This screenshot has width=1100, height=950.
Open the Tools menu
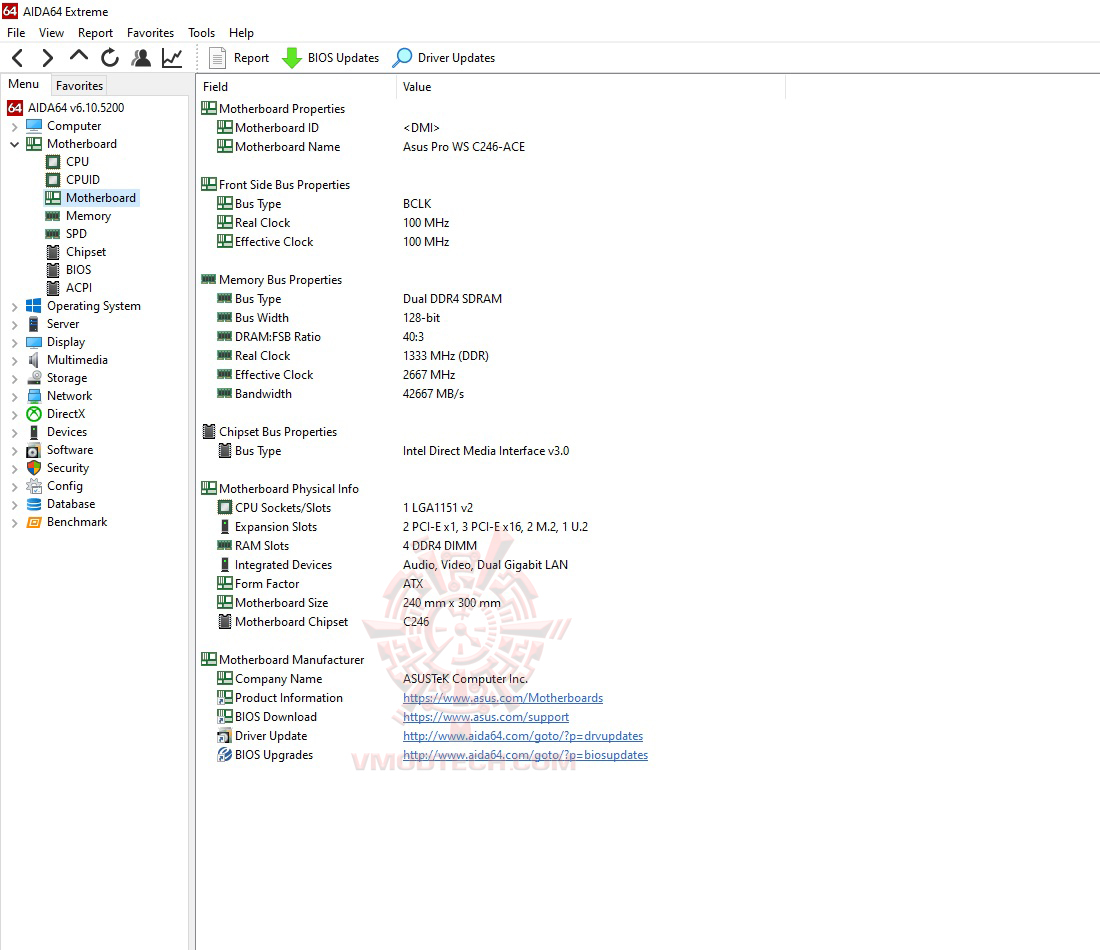click(201, 32)
